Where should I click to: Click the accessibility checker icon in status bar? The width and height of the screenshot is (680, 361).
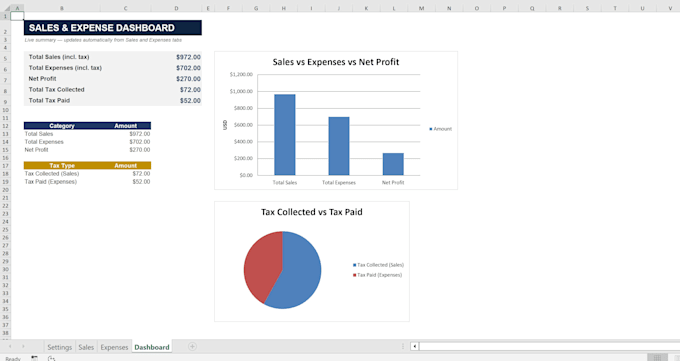tap(51, 358)
